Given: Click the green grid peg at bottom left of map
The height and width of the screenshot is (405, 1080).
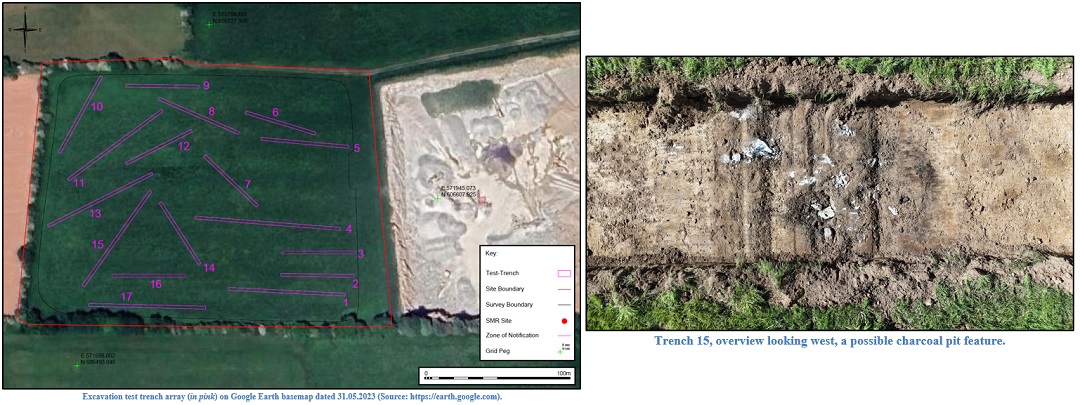Looking at the screenshot, I should (77, 365).
